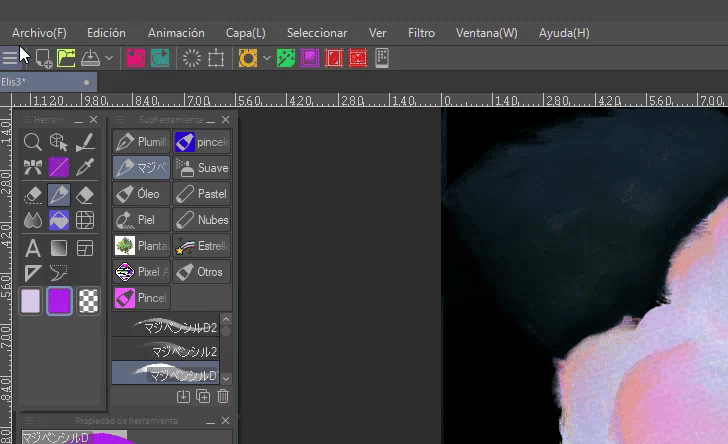
Task: Open the Animación menu
Action: 176,33
